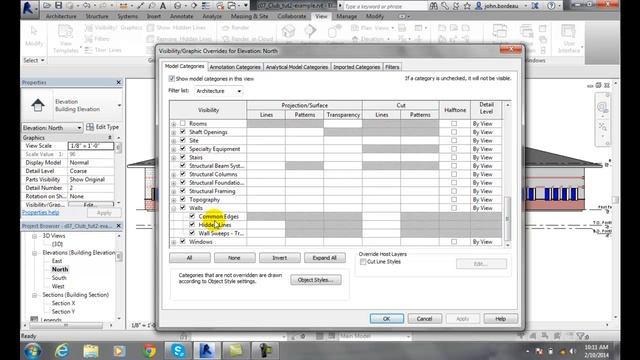The height and width of the screenshot is (360, 640).
Task: Collapse the 3D Views node in Project Browser
Action: [35, 236]
